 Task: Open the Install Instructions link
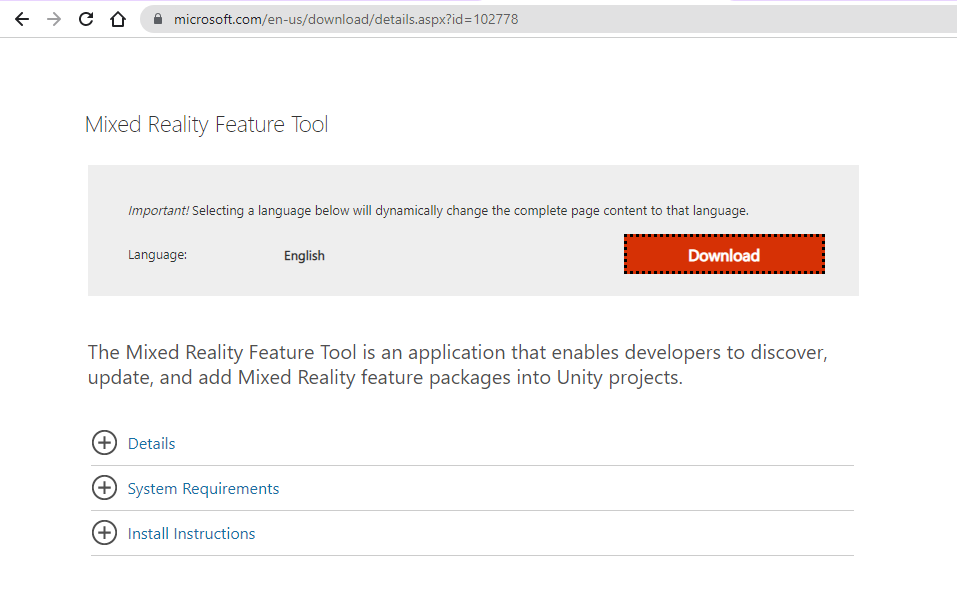[192, 534]
